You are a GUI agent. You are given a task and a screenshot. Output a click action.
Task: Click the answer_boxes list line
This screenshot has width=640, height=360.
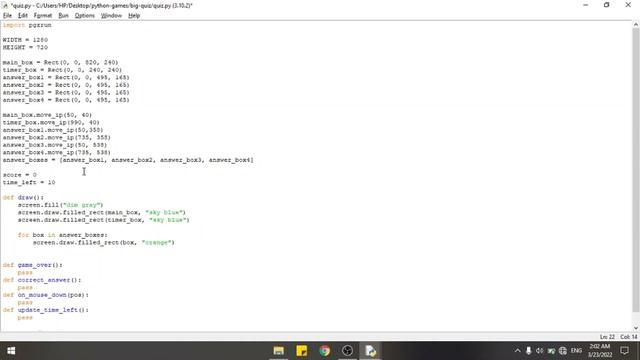128,160
